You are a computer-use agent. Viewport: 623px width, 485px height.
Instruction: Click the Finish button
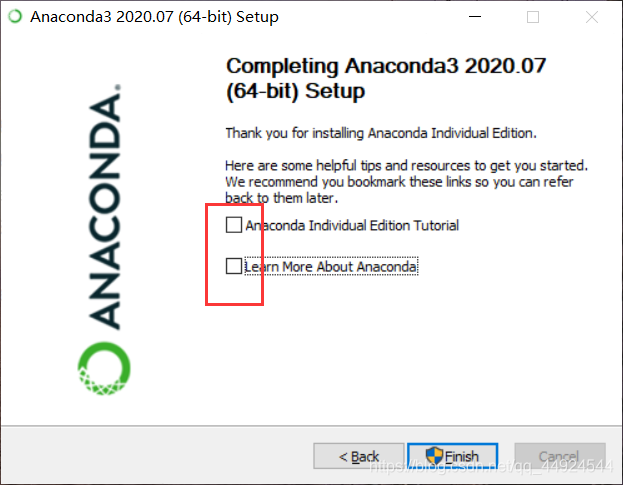453,456
